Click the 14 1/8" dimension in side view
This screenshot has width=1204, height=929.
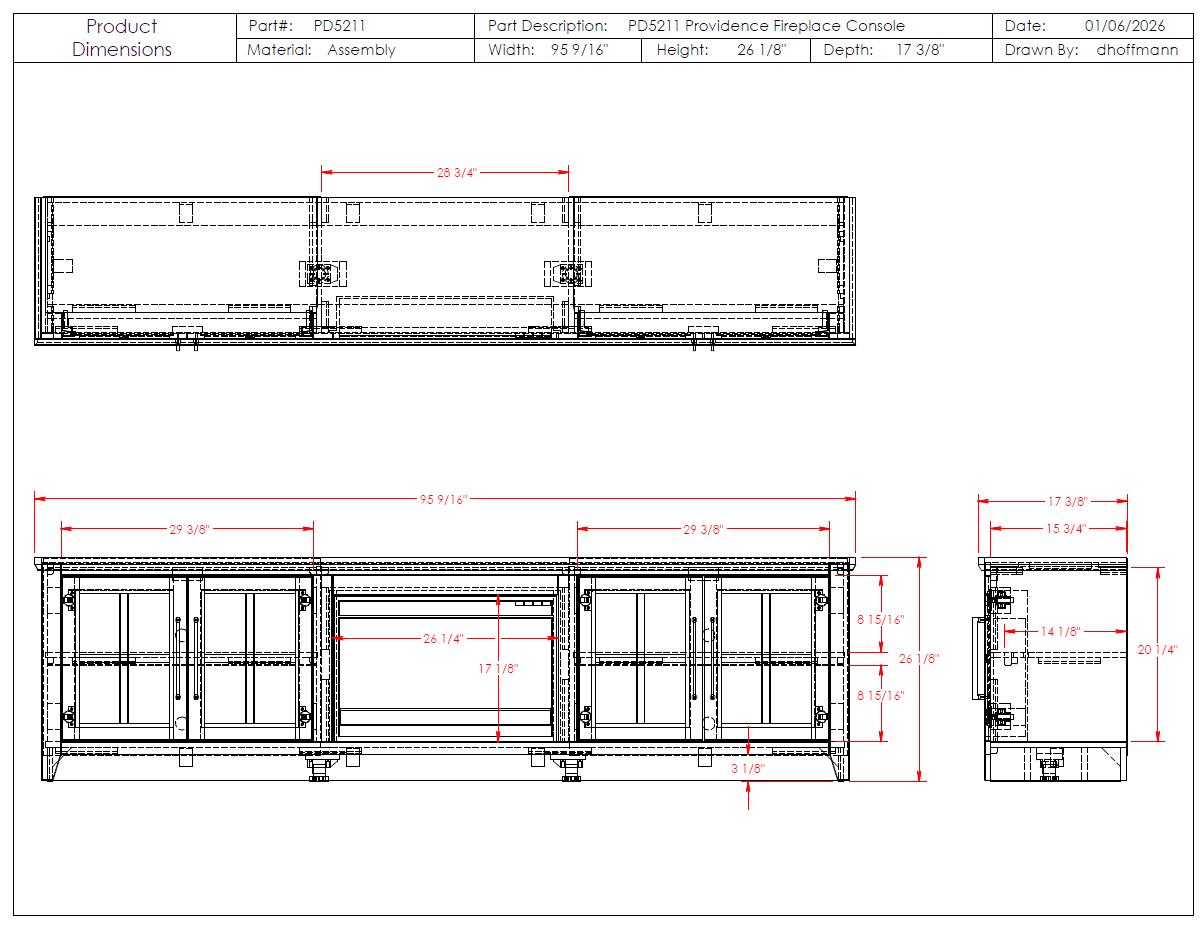tap(1061, 631)
